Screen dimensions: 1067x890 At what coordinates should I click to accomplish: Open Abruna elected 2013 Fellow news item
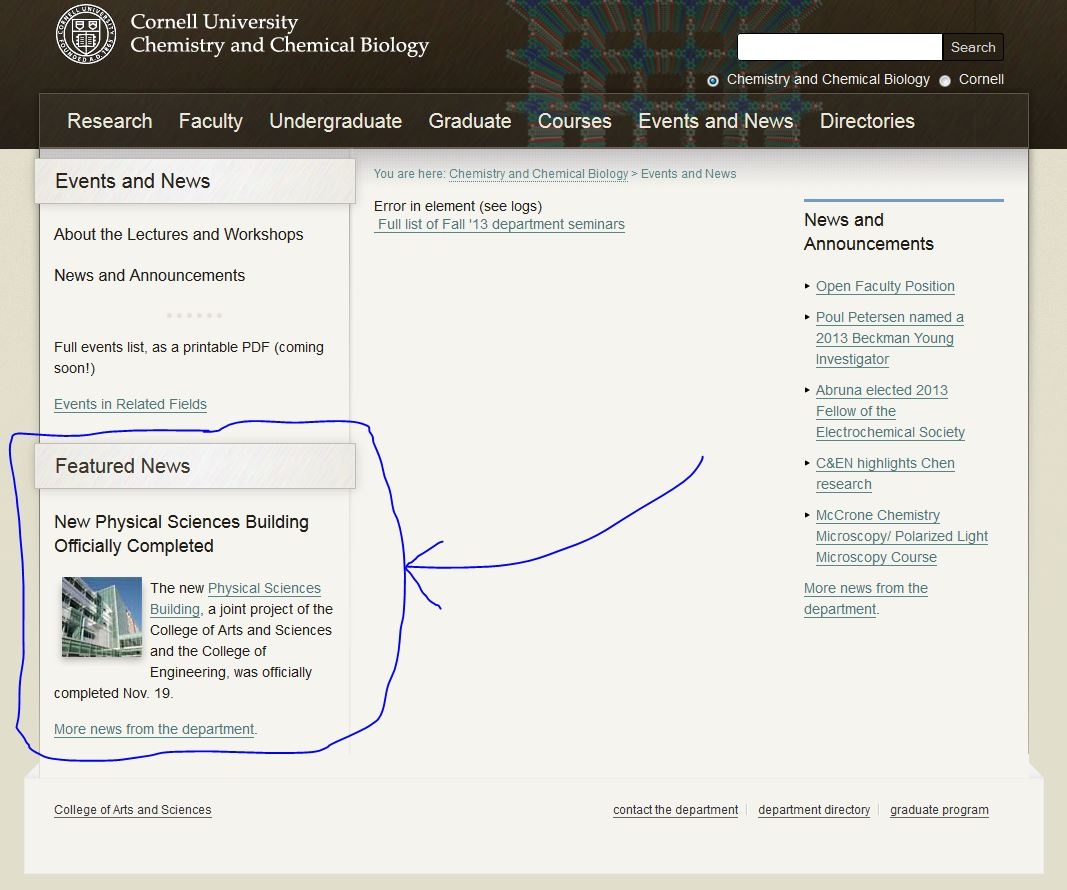click(x=890, y=411)
